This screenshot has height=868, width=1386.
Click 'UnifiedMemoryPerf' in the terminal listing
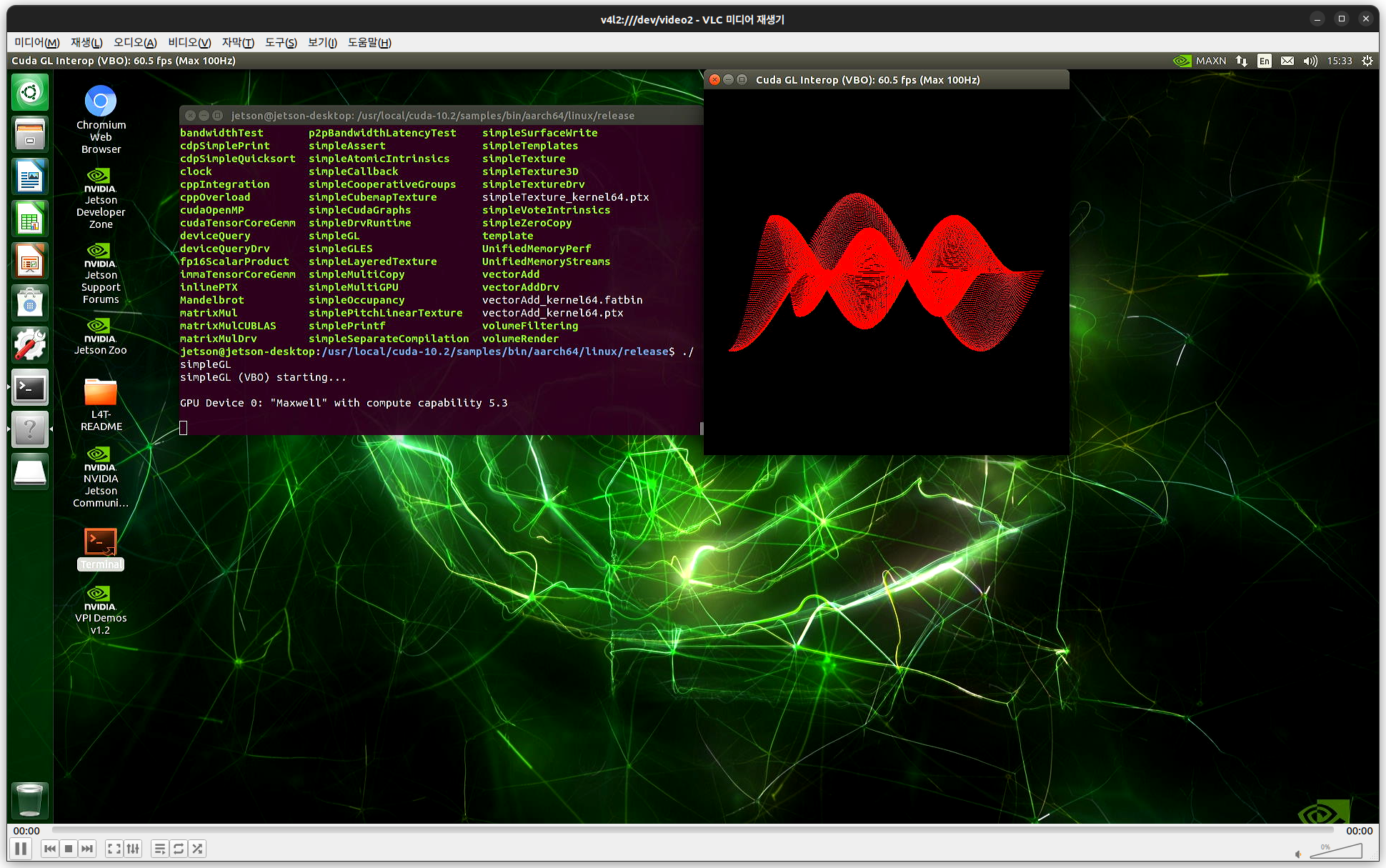pyautogui.click(x=537, y=249)
